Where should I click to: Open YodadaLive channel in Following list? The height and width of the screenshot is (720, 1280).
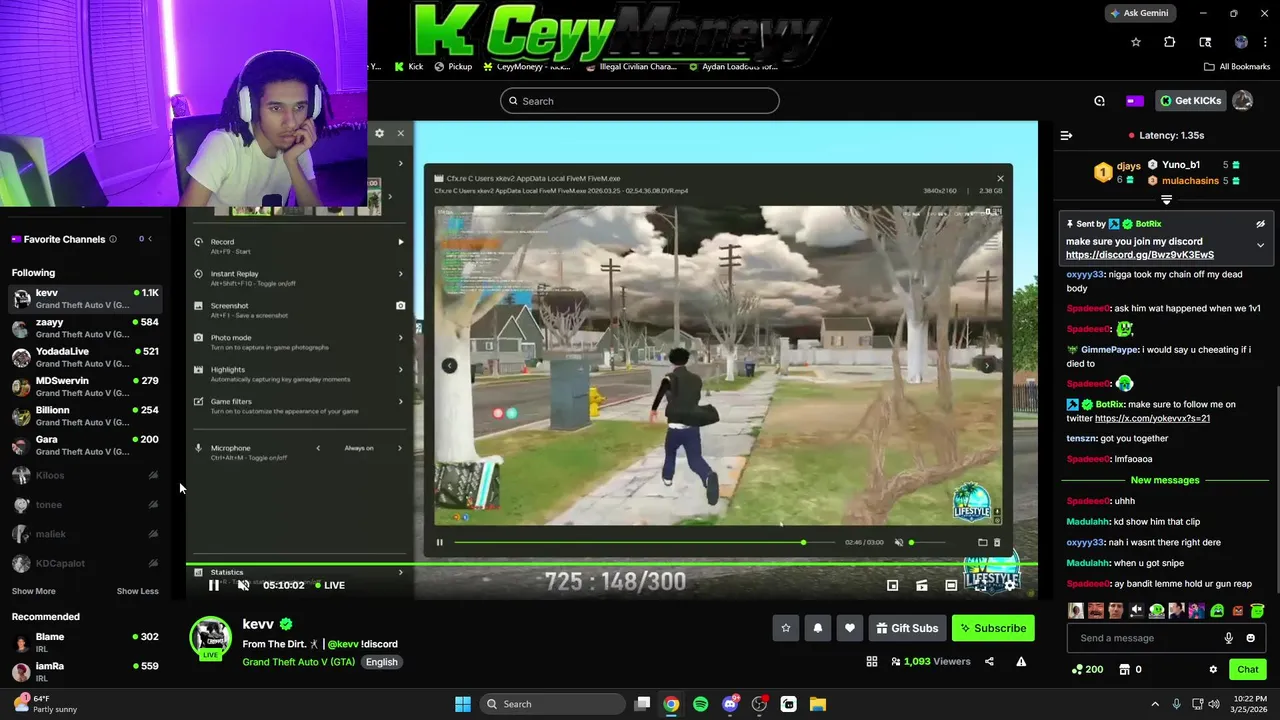click(84, 357)
